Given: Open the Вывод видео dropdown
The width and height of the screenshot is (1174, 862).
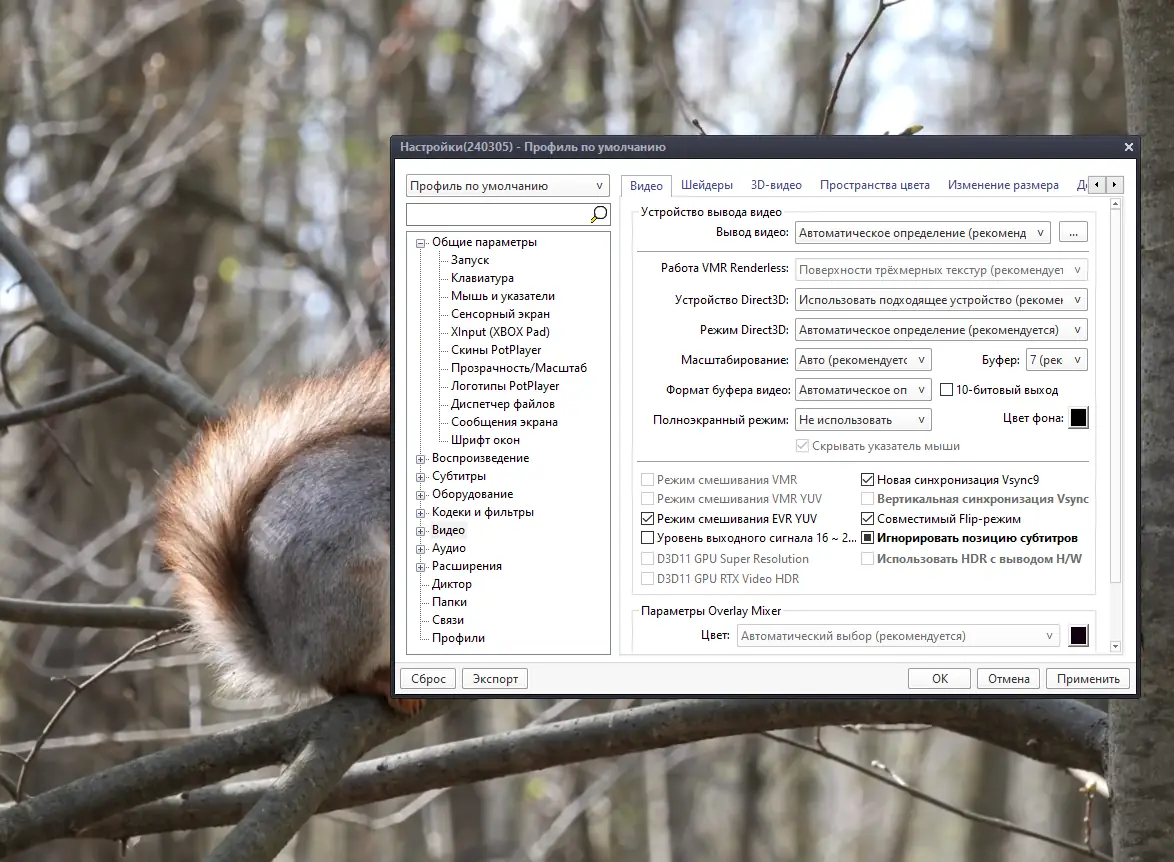Looking at the screenshot, I should (922, 233).
